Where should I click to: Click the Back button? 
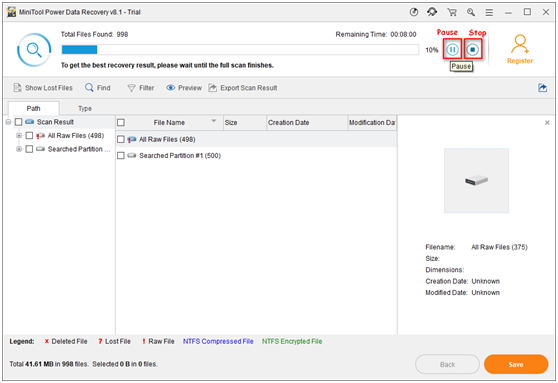pyautogui.click(x=447, y=364)
